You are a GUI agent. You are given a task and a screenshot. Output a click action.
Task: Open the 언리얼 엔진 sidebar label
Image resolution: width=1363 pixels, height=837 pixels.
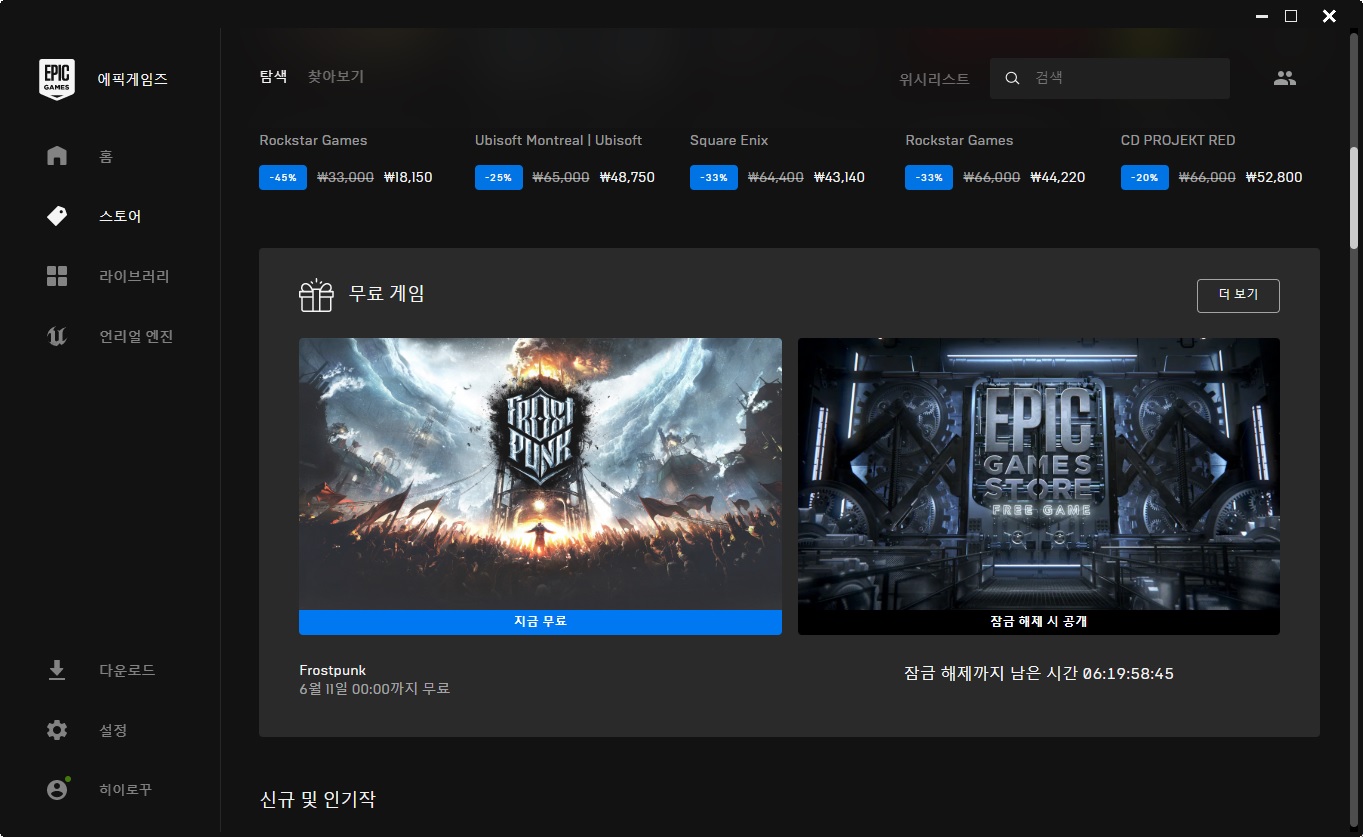(x=136, y=336)
